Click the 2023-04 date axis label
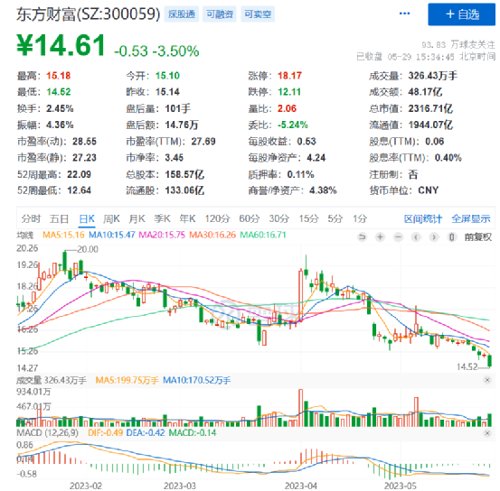The image size is (500, 491). (x=301, y=486)
